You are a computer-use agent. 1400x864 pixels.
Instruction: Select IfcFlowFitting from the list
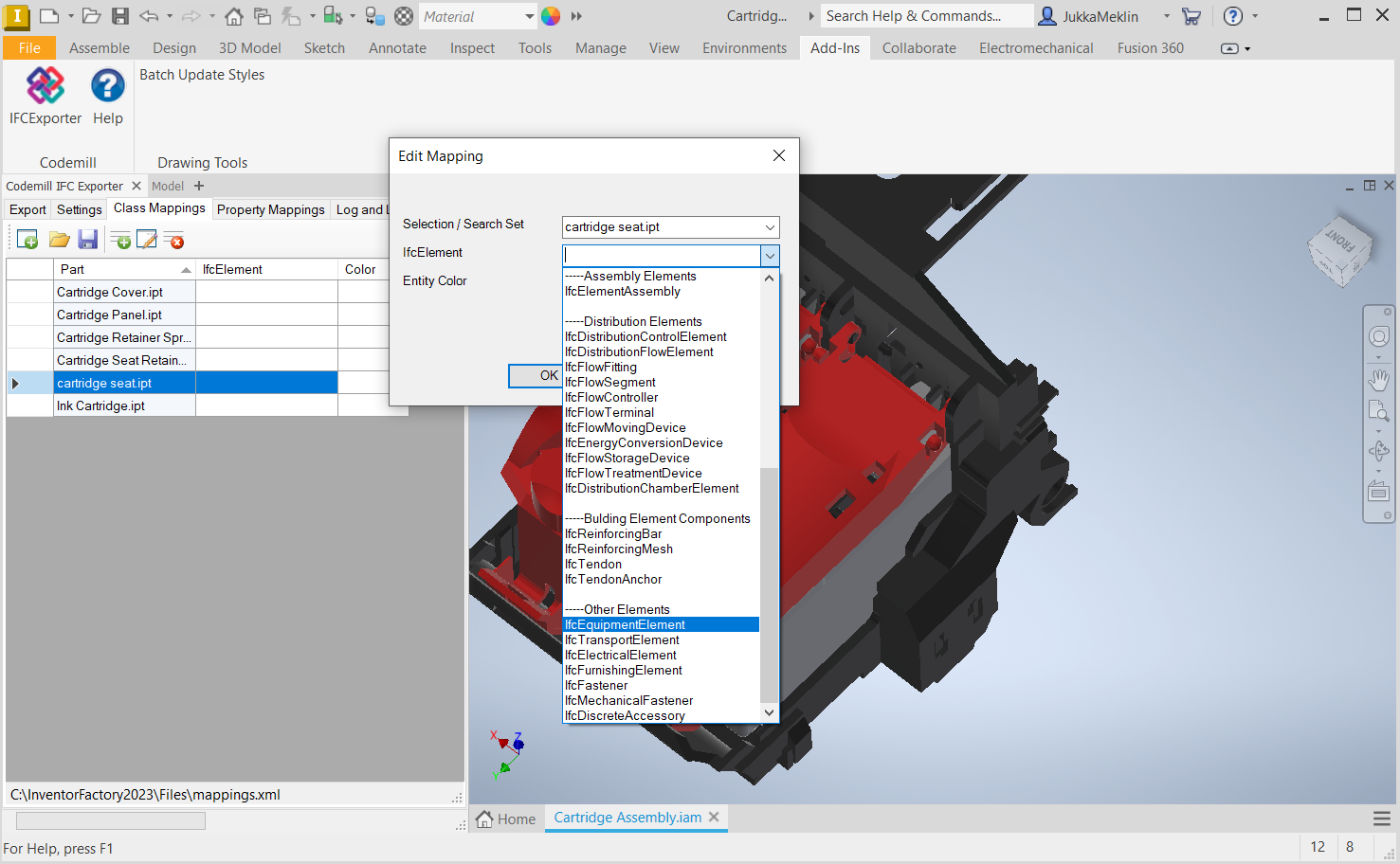pyautogui.click(x=601, y=368)
